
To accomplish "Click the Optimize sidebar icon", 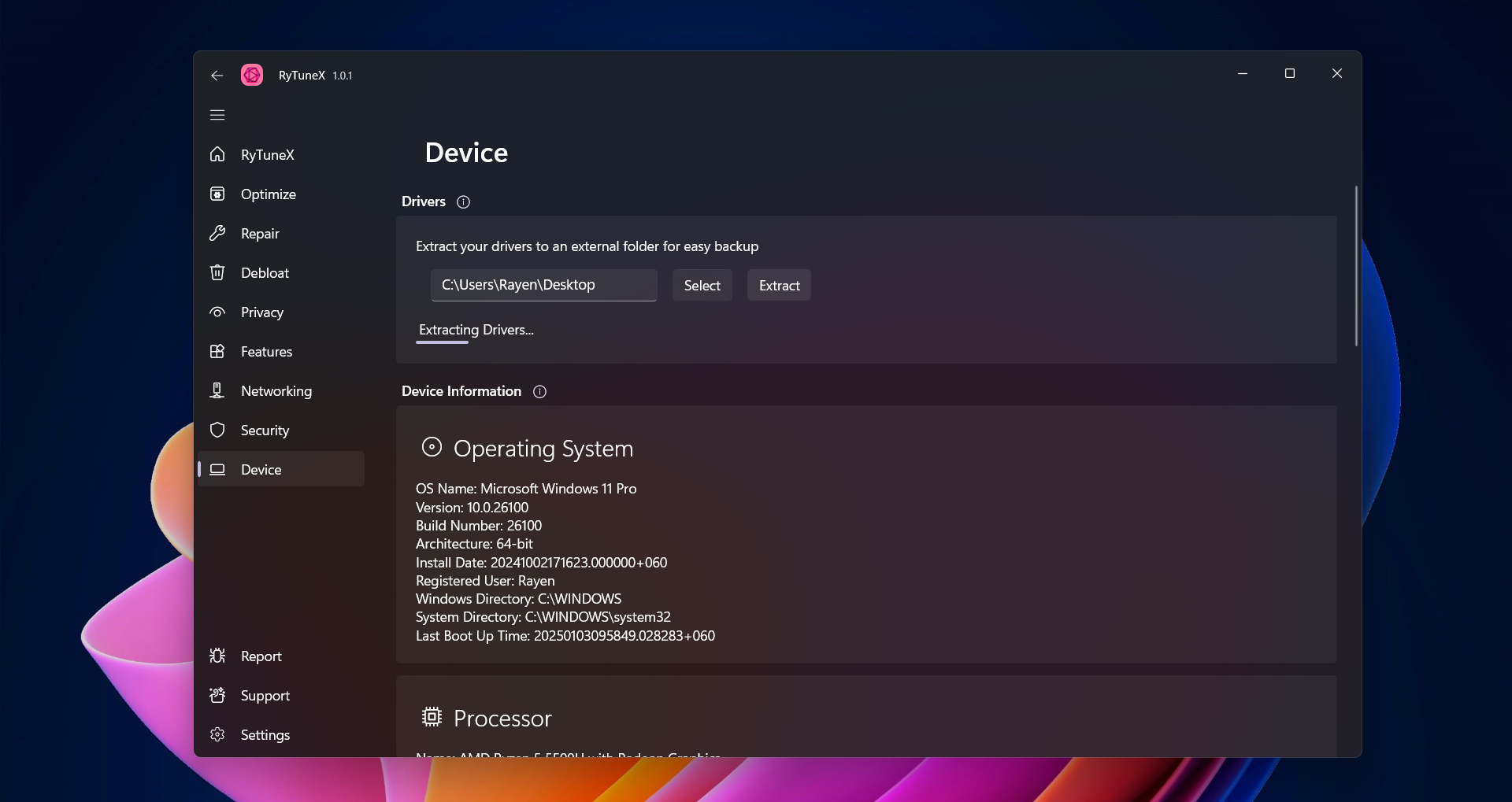I will coord(217,194).
